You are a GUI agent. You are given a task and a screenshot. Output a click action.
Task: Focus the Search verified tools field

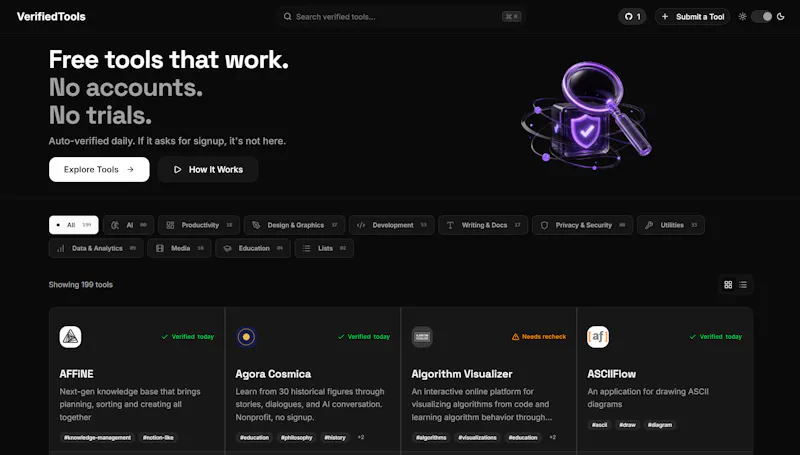click(402, 16)
